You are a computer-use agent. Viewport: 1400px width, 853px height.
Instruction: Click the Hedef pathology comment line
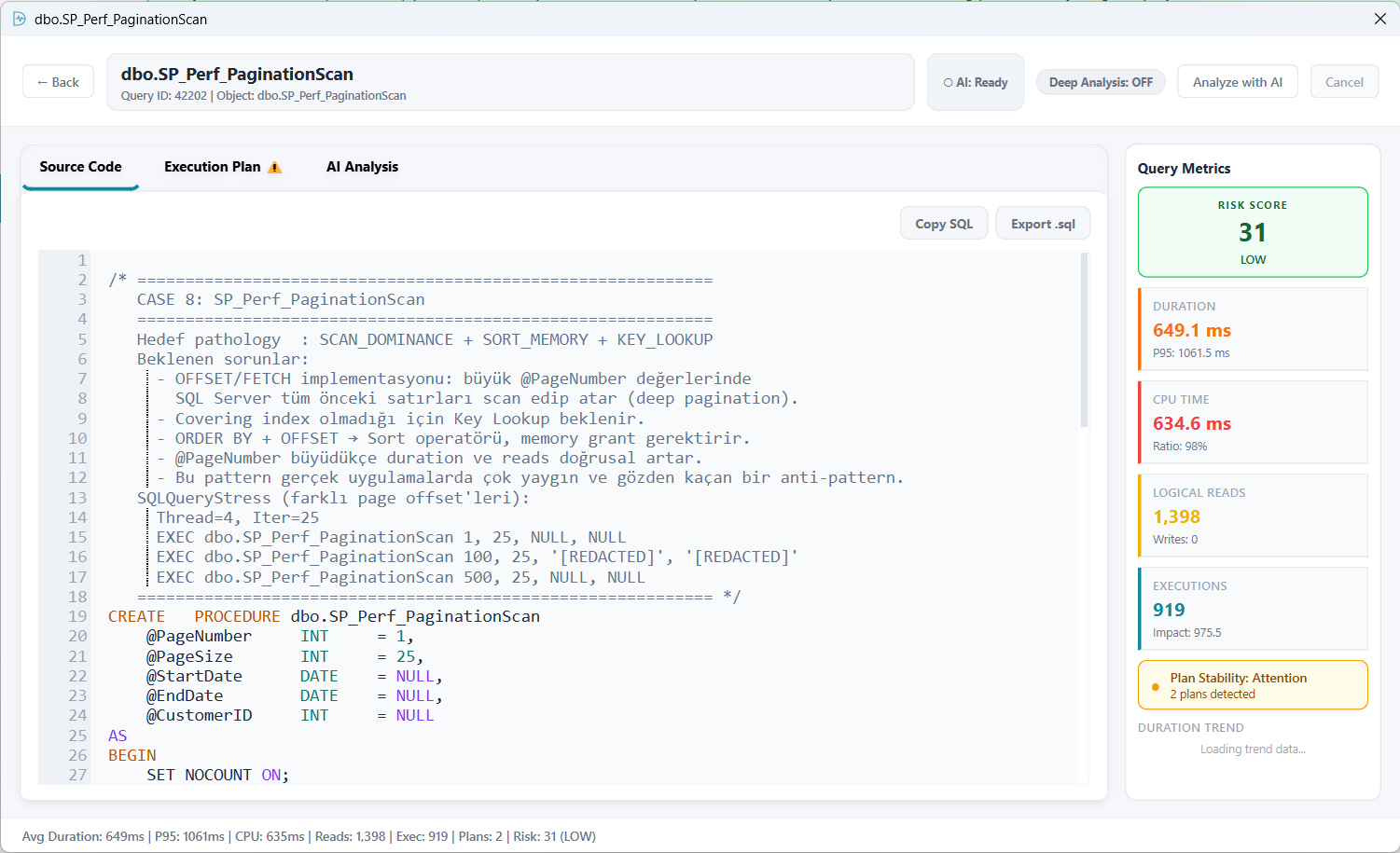(424, 339)
